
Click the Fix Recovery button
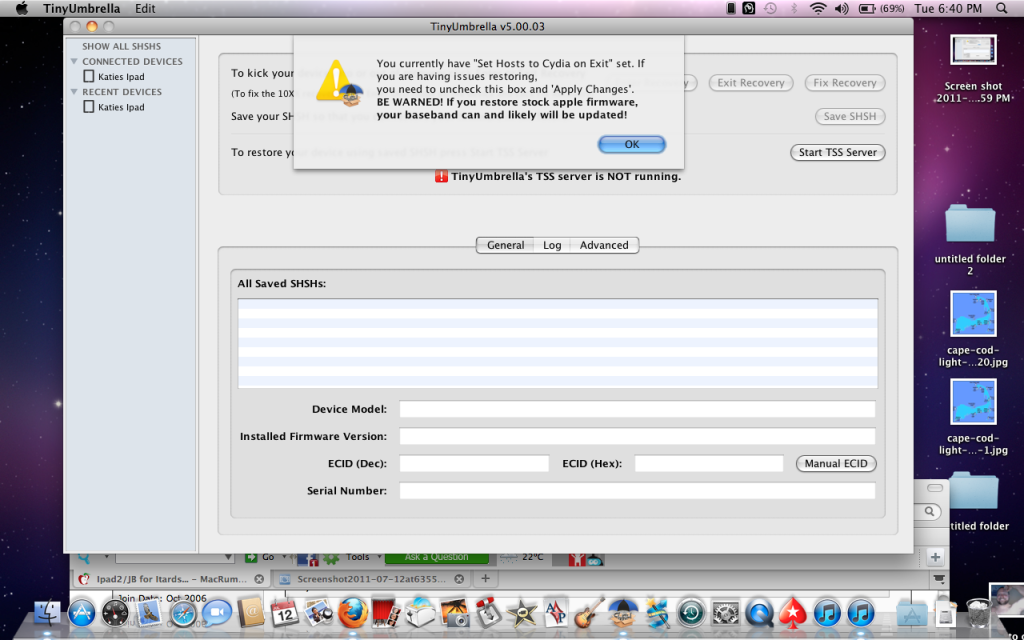(844, 83)
